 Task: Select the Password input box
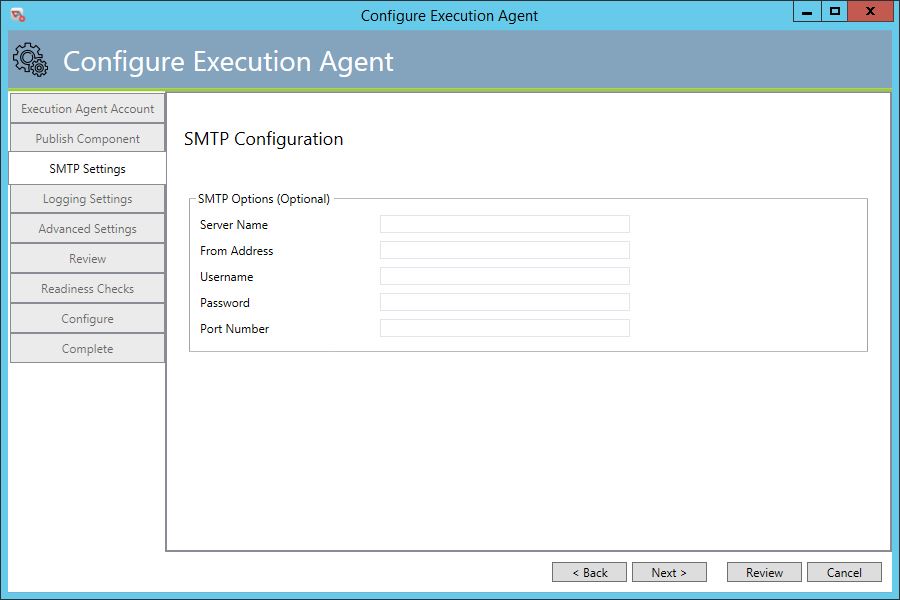505,302
